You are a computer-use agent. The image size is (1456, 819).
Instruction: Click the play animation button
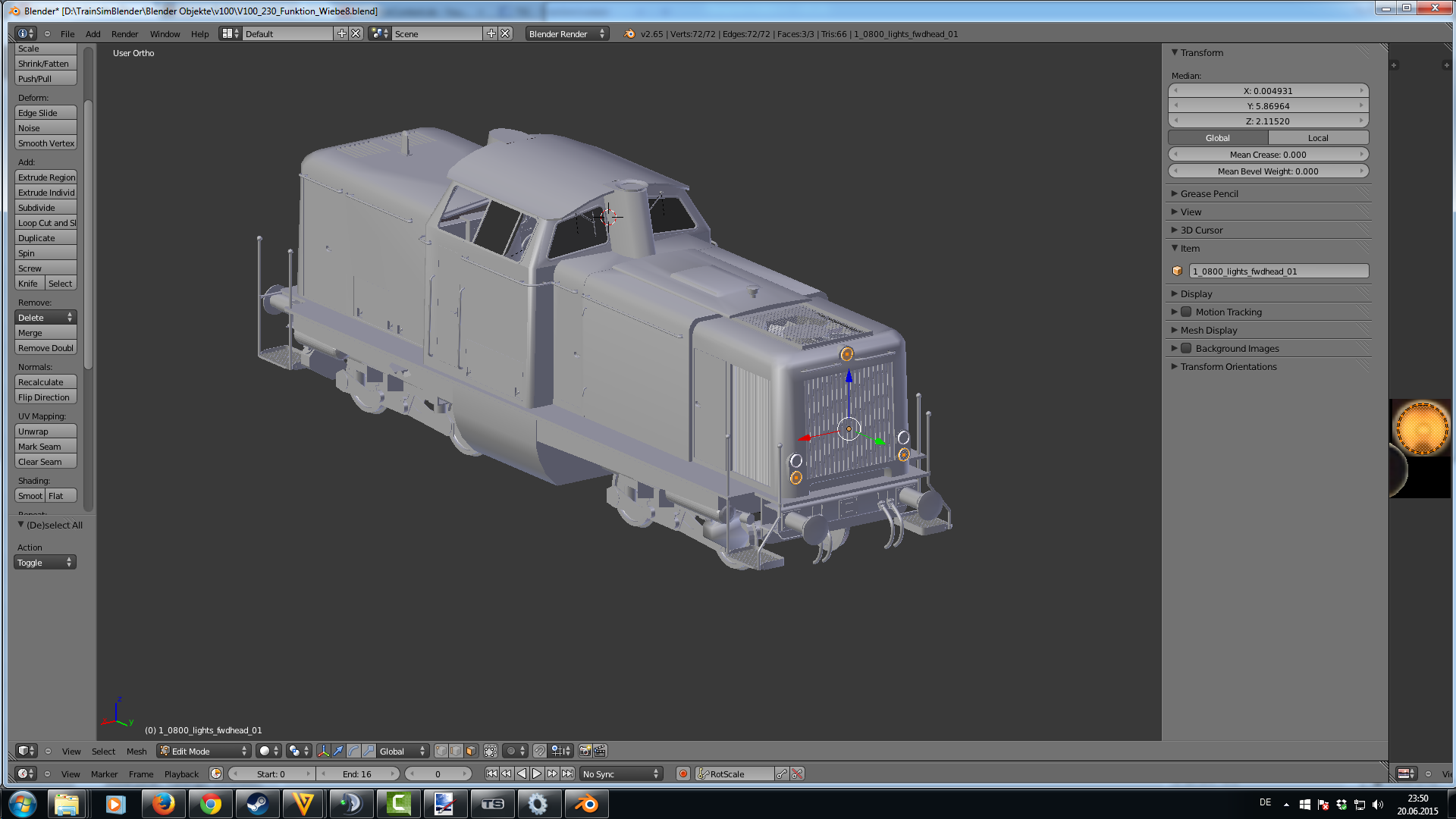point(537,773)
